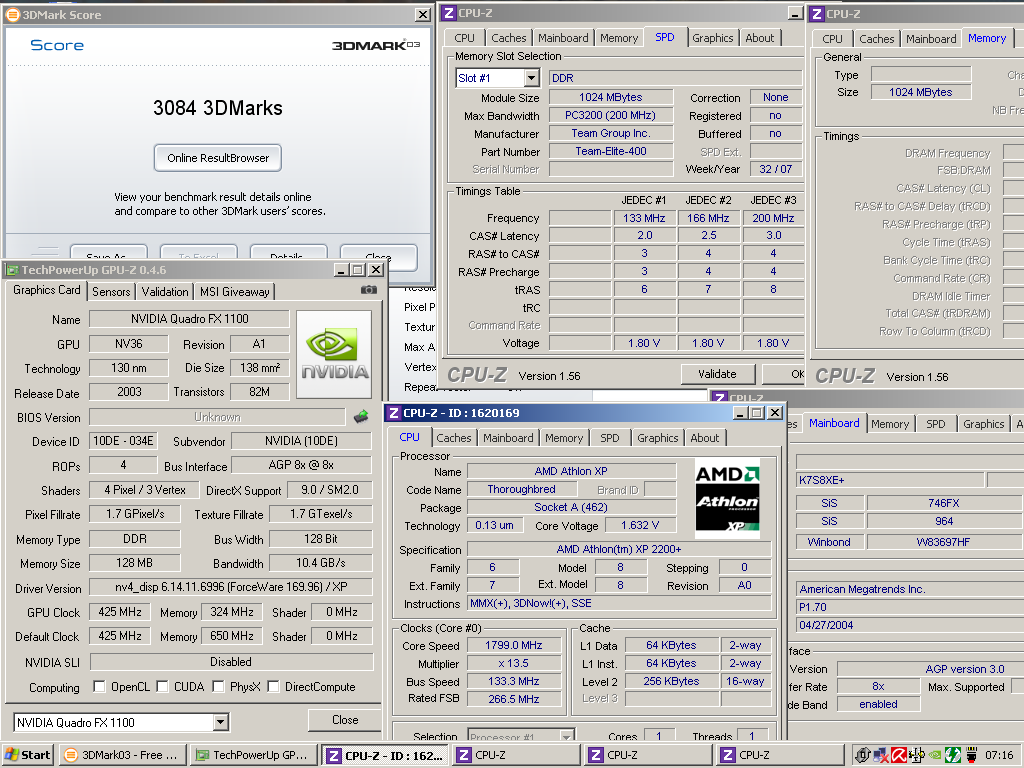Click the GPU-Z title bar icon
This screenshot has width=1024, height=768.
[12, 270]
